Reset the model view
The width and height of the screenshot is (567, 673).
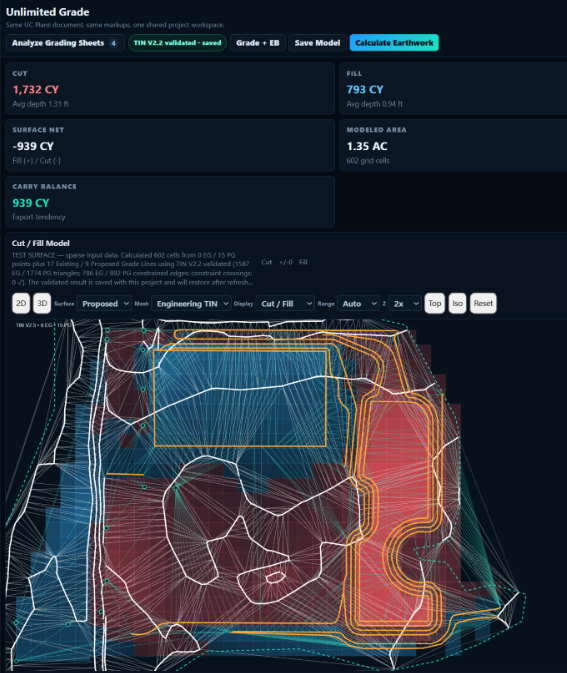483,303
